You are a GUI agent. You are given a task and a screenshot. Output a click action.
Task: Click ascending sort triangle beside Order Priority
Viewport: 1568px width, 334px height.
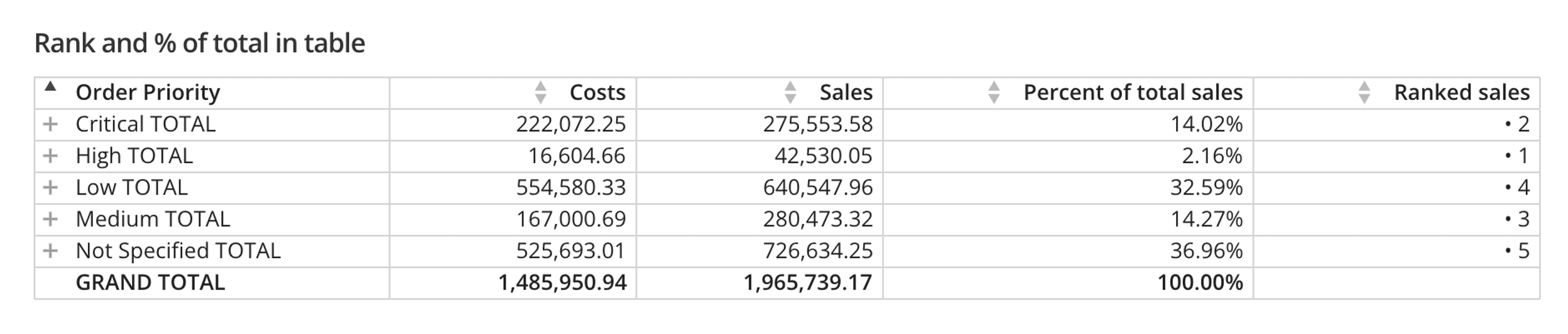tap(51, 87)
